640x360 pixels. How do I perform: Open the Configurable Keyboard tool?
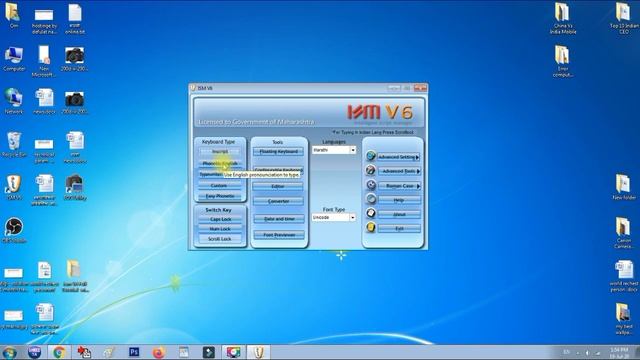click(x=278, y=169)
